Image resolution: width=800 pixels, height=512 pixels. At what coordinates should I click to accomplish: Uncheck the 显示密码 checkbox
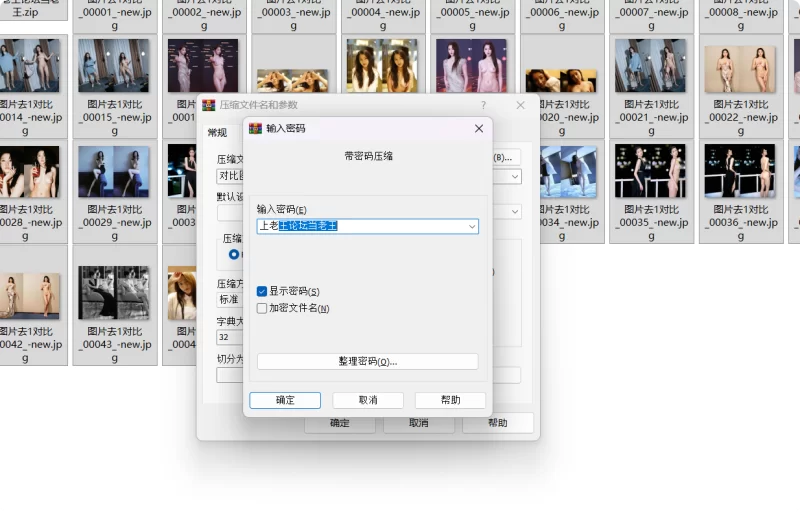262,291
